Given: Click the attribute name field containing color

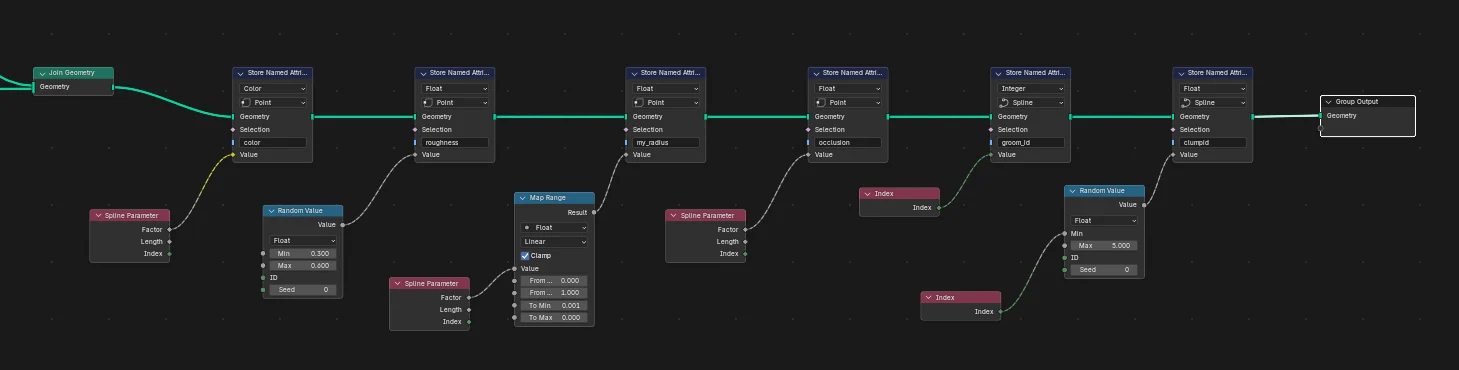Looking at the screenshot, I should tap(273, 142).
